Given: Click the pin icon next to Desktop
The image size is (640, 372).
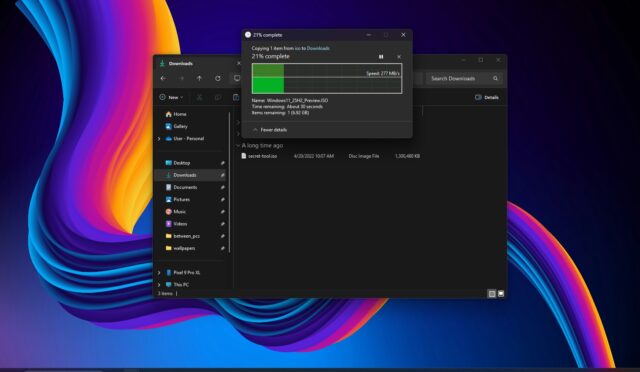Looking at the screenshot, I should (222, 163).
